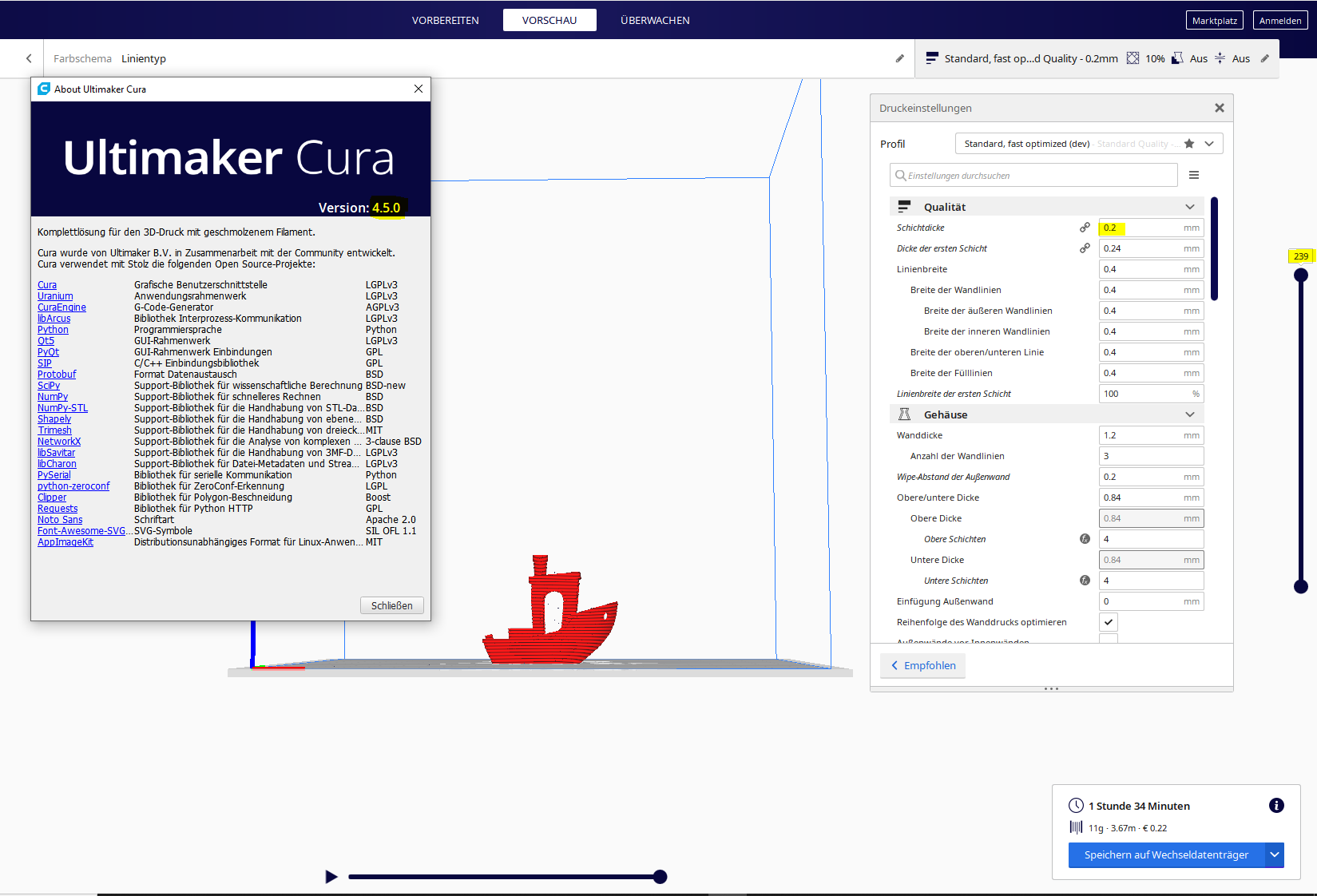This screenshot has height=896, width=1317.
Task: Select the Farbschema menu item
Action: [x=82, y=57]
